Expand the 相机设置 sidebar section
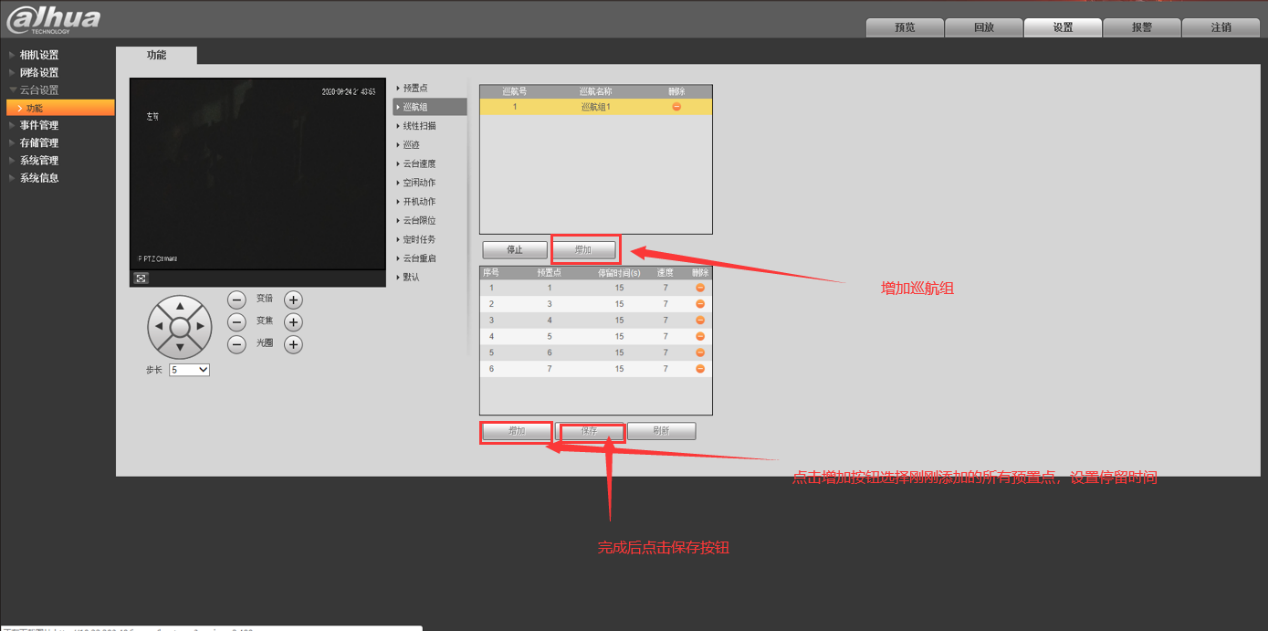 39,55
